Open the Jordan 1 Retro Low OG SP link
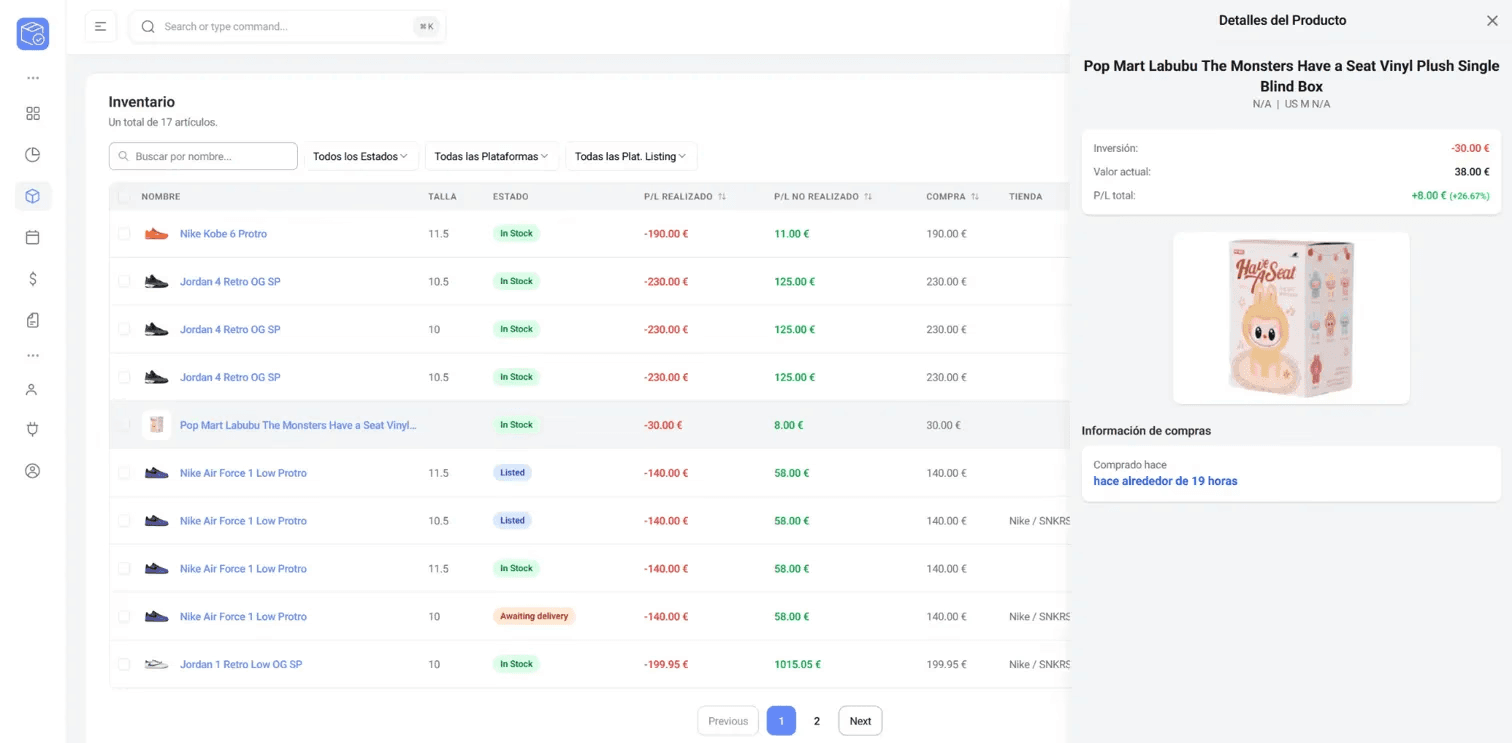Screen dimensions: 1512x743 tap(241, 664)
